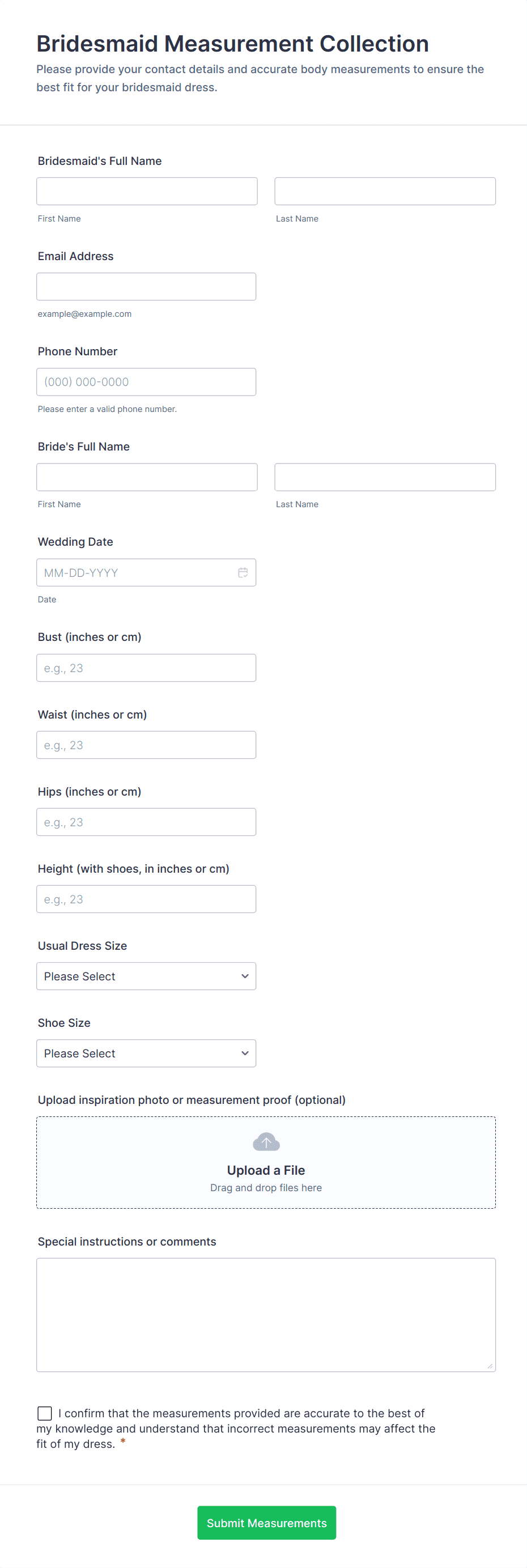Click the Waist measurement input
This screenshot has width=527, height=1568.
pyautogui.click(x=146, y=745)
